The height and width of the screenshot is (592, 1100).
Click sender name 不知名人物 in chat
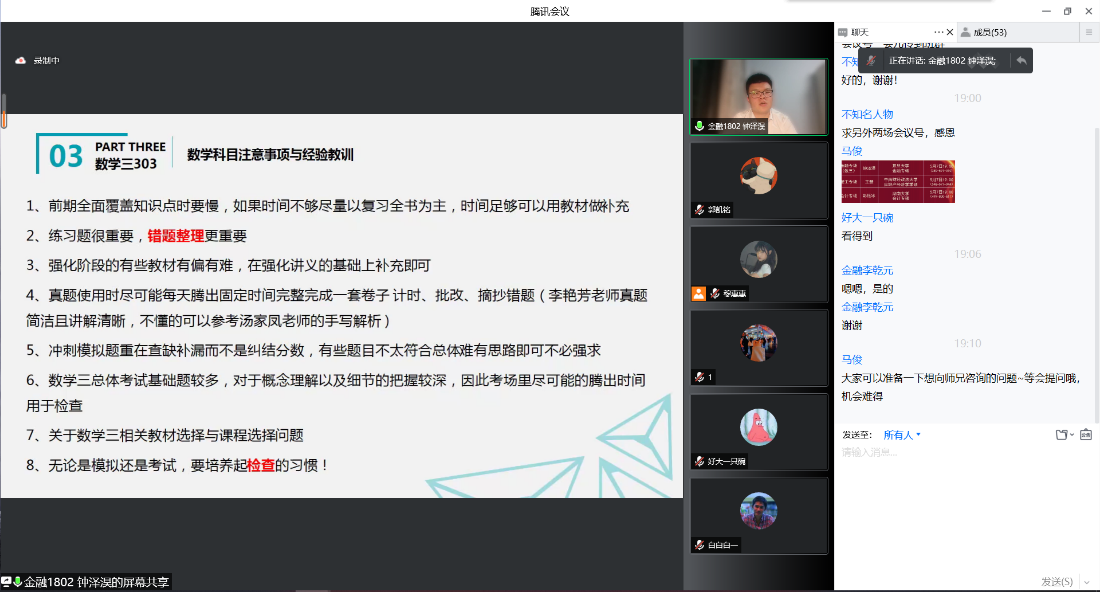[x=867, y=114]
